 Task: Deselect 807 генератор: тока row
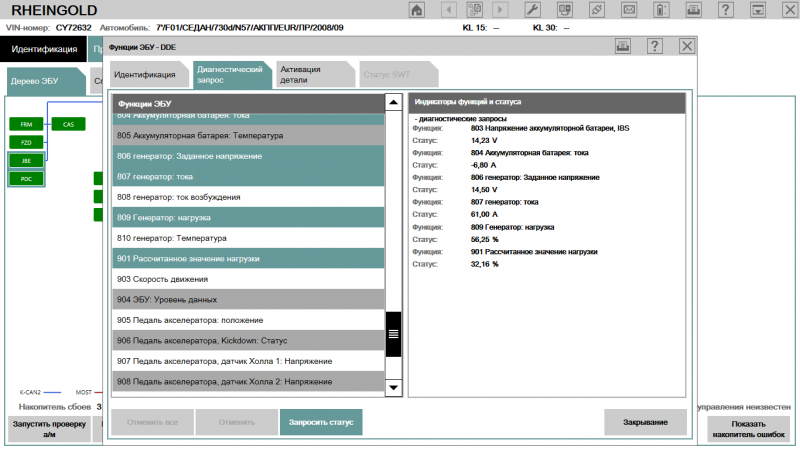pyautogui.click(x=248, y=177)
